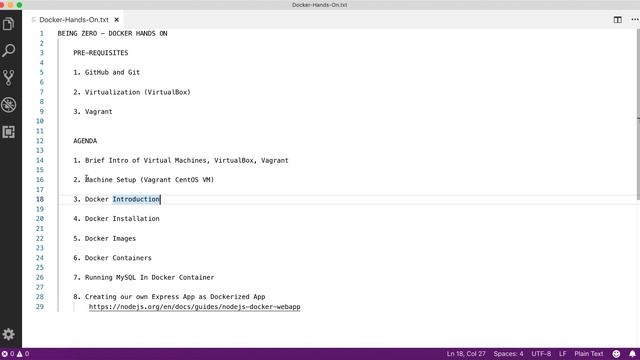Image resolution: width=640 pixels, height=360 pixels.
Task: Open Source Control view
Action: [9, 78]
